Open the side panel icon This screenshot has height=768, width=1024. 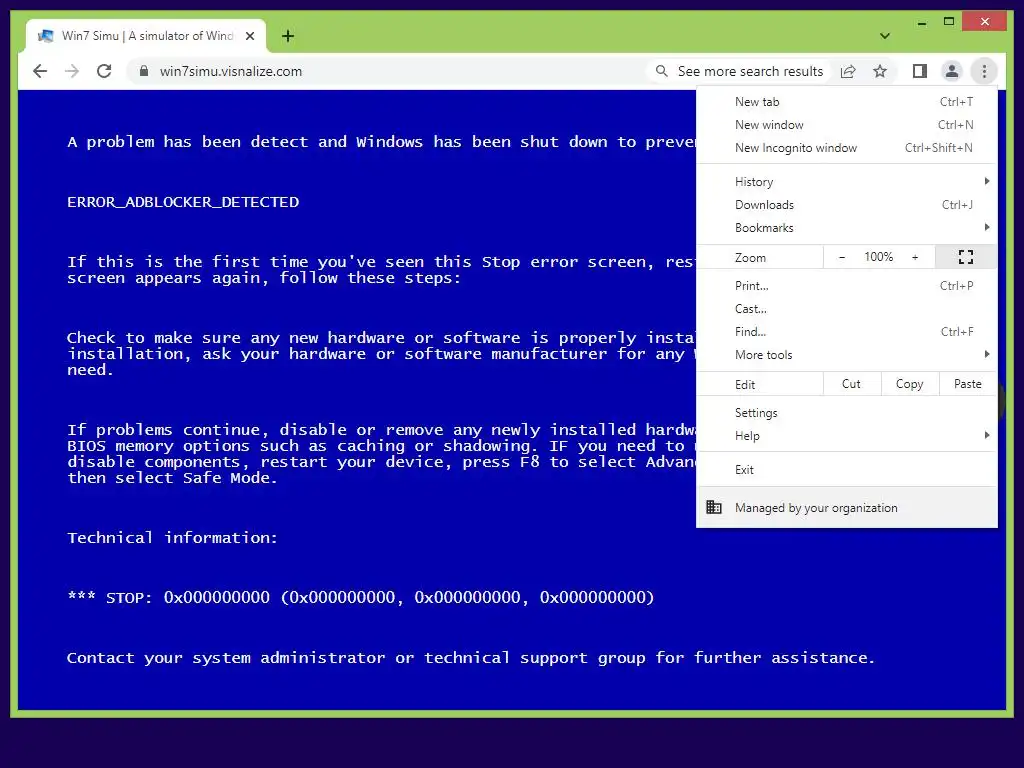(x=920, y=71)
